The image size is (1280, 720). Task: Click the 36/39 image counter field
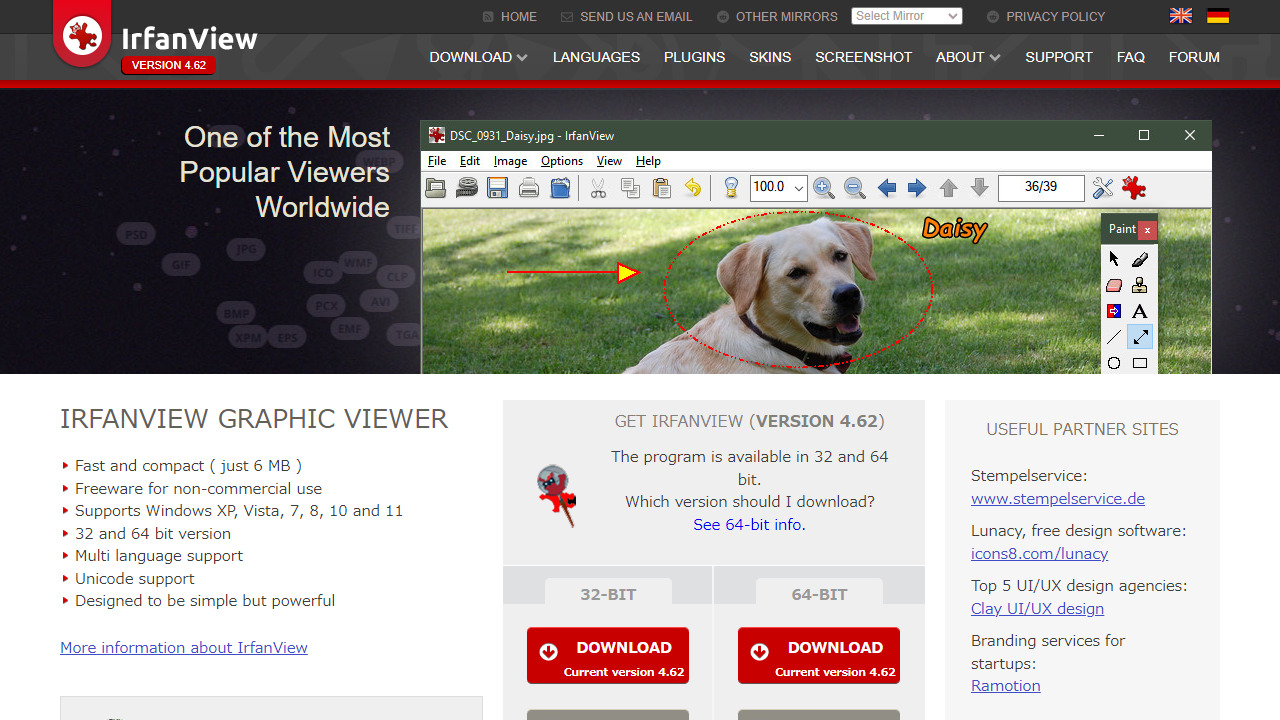[1041, 188]
